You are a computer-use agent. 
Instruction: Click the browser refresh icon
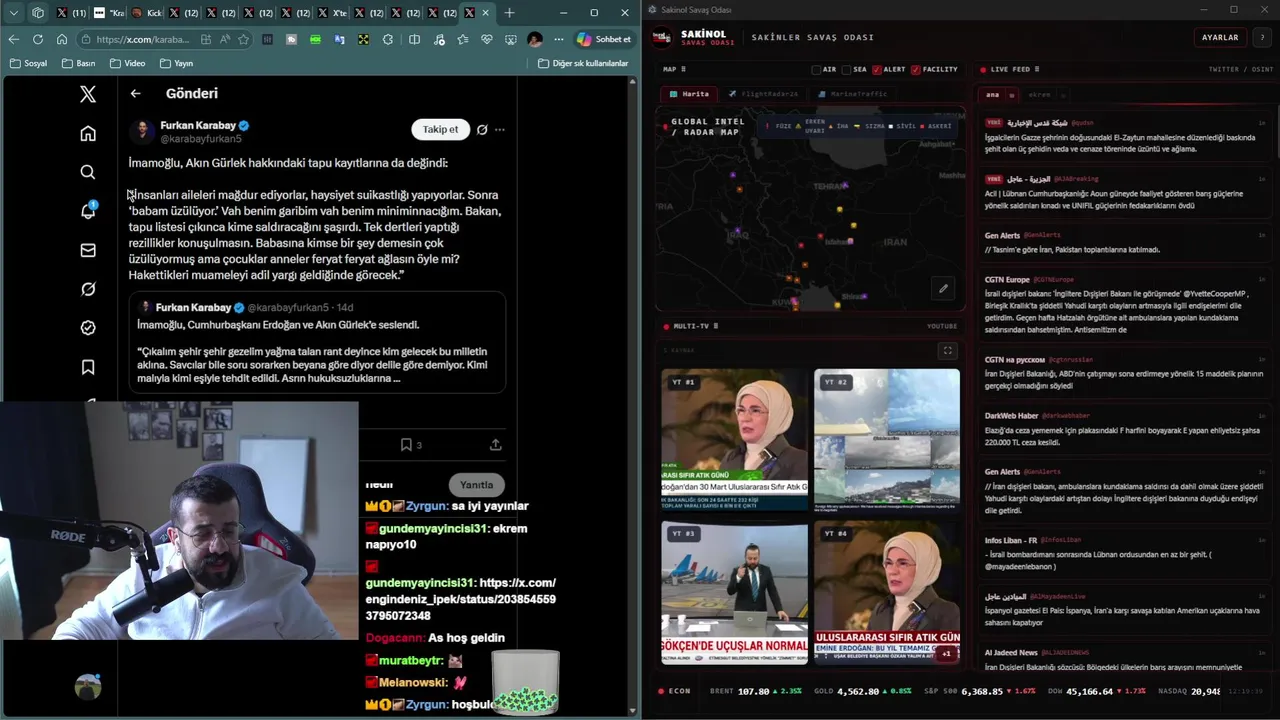point(37,39)
